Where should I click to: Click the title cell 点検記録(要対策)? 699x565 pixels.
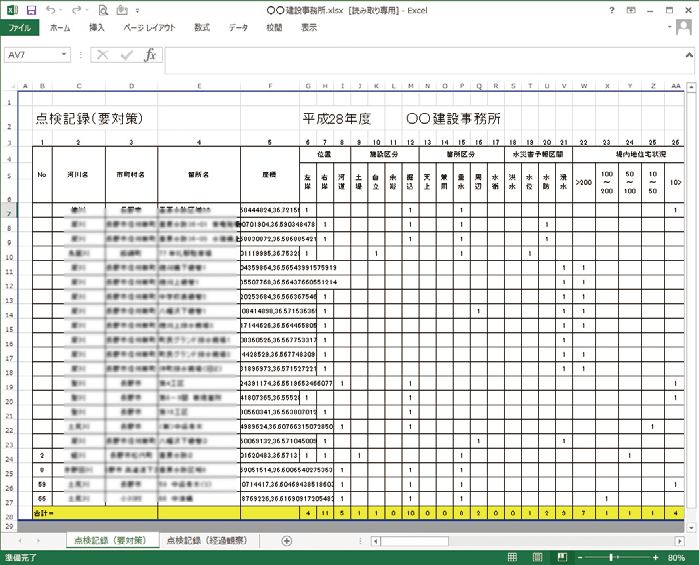click(89, 119)
